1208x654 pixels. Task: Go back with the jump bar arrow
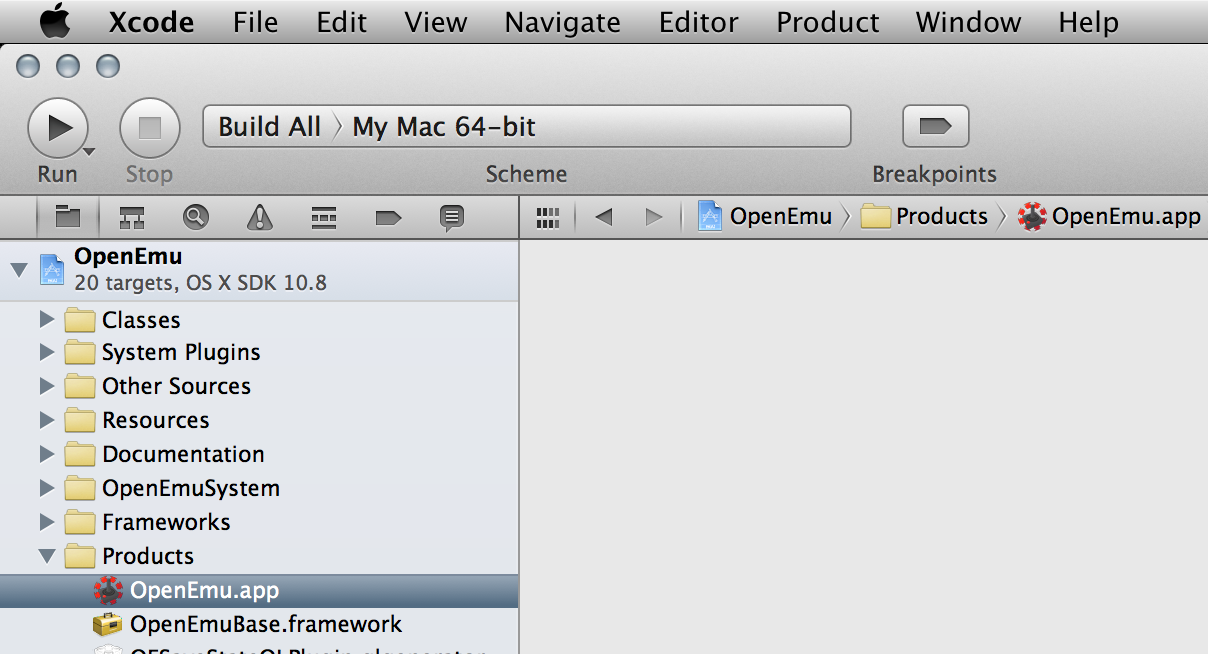point(603,217)
